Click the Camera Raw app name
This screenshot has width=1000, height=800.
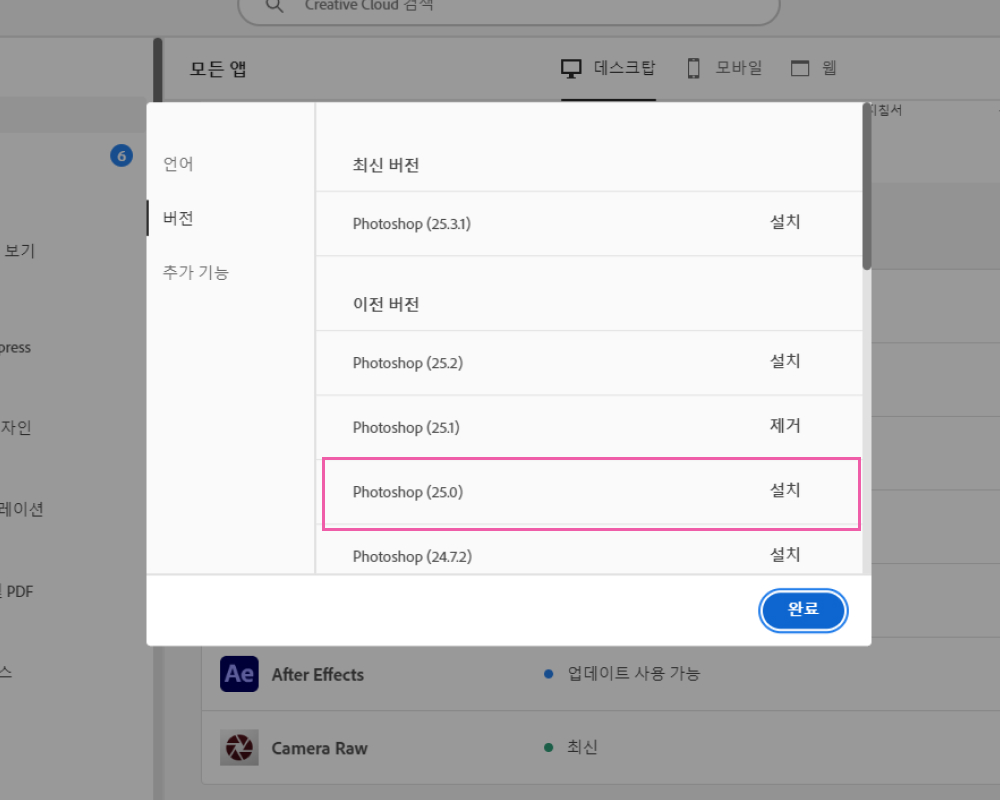320,748
